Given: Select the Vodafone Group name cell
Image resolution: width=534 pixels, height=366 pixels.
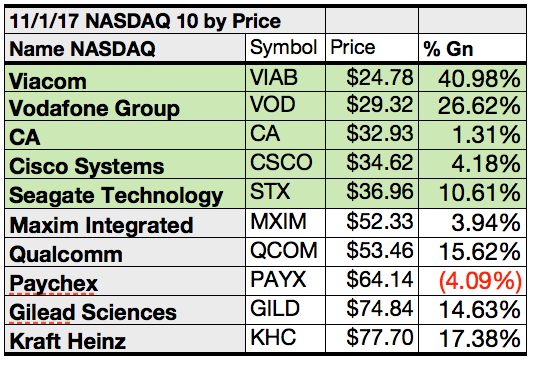Looking at the screenshot, I should click(x=125, y=106).
